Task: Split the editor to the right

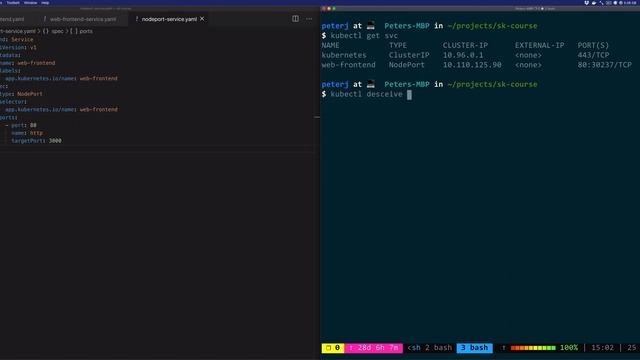Action: (x=295, y=19)
